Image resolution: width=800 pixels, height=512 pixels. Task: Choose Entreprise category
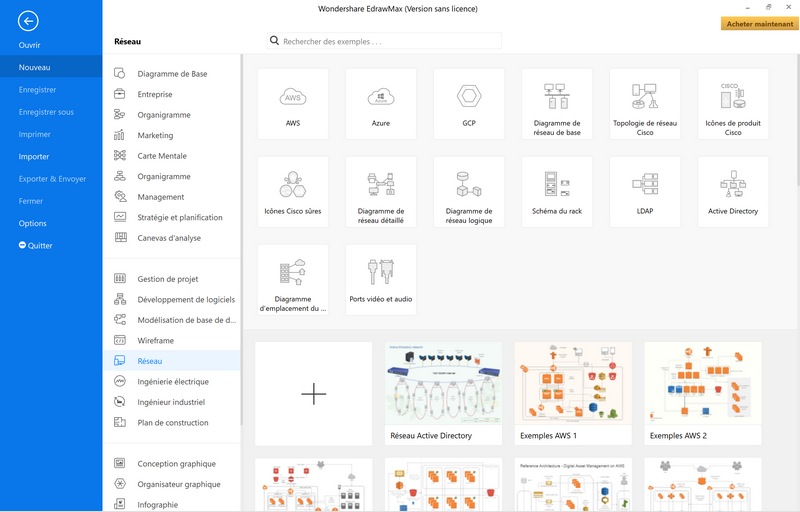click(172, 94)
